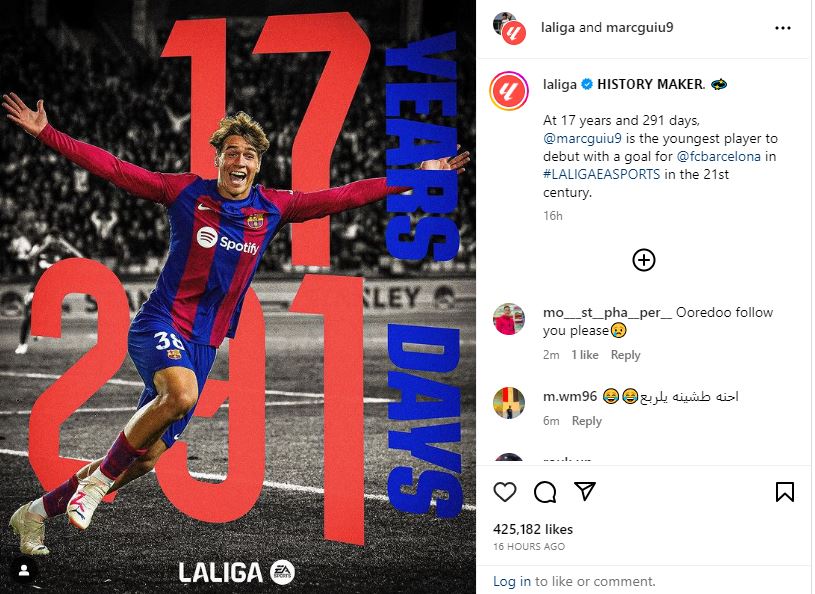Open header combined profile avatars

(509, 29)
